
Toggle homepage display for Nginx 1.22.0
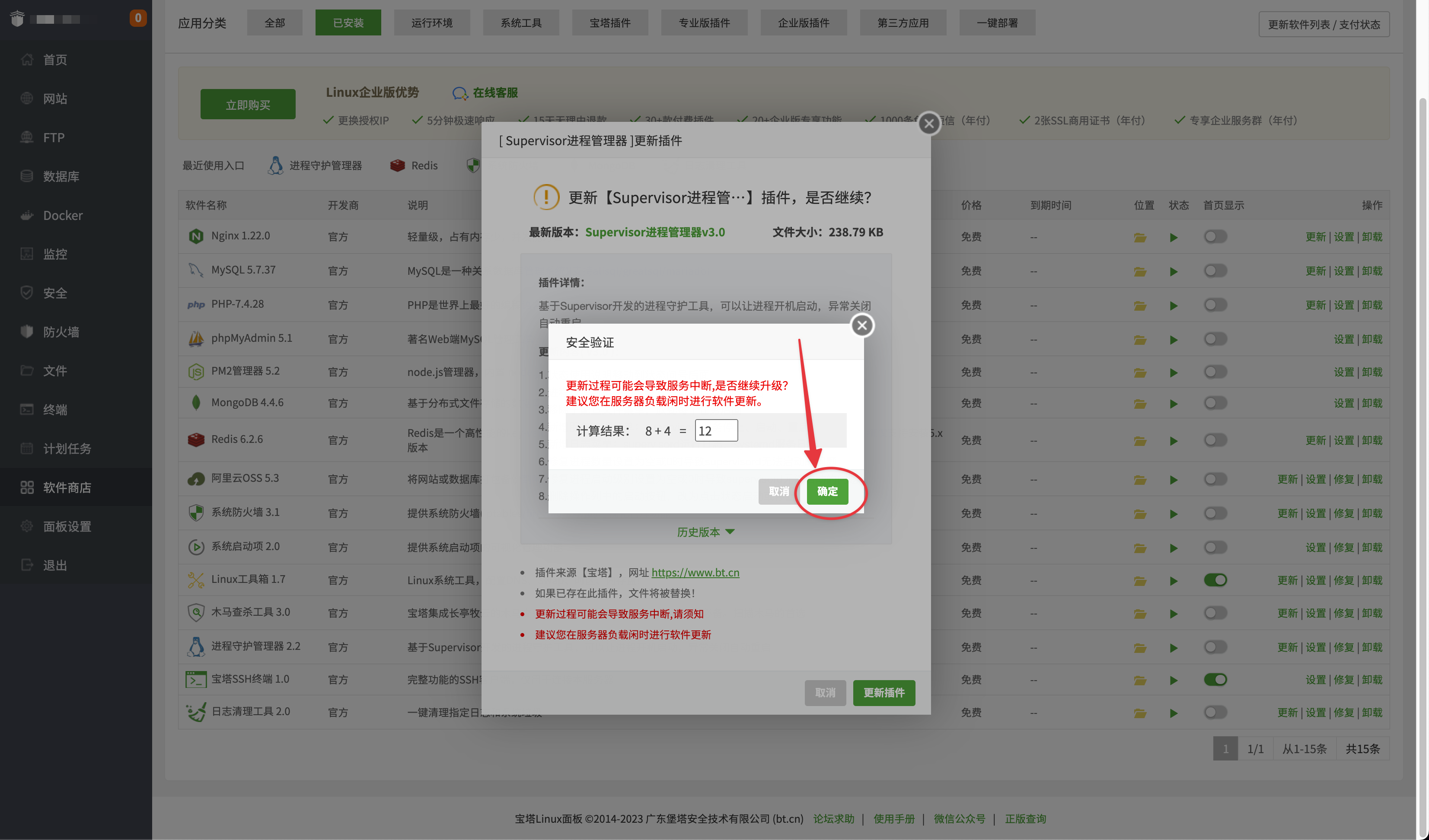(x=1215, y=236)
